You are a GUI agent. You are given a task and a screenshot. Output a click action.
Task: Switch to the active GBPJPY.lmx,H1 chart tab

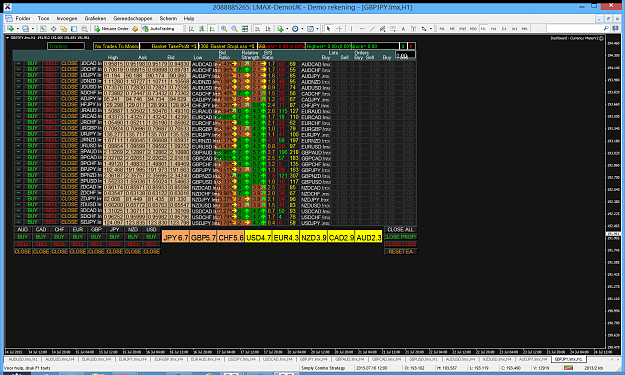pos(568,359)
